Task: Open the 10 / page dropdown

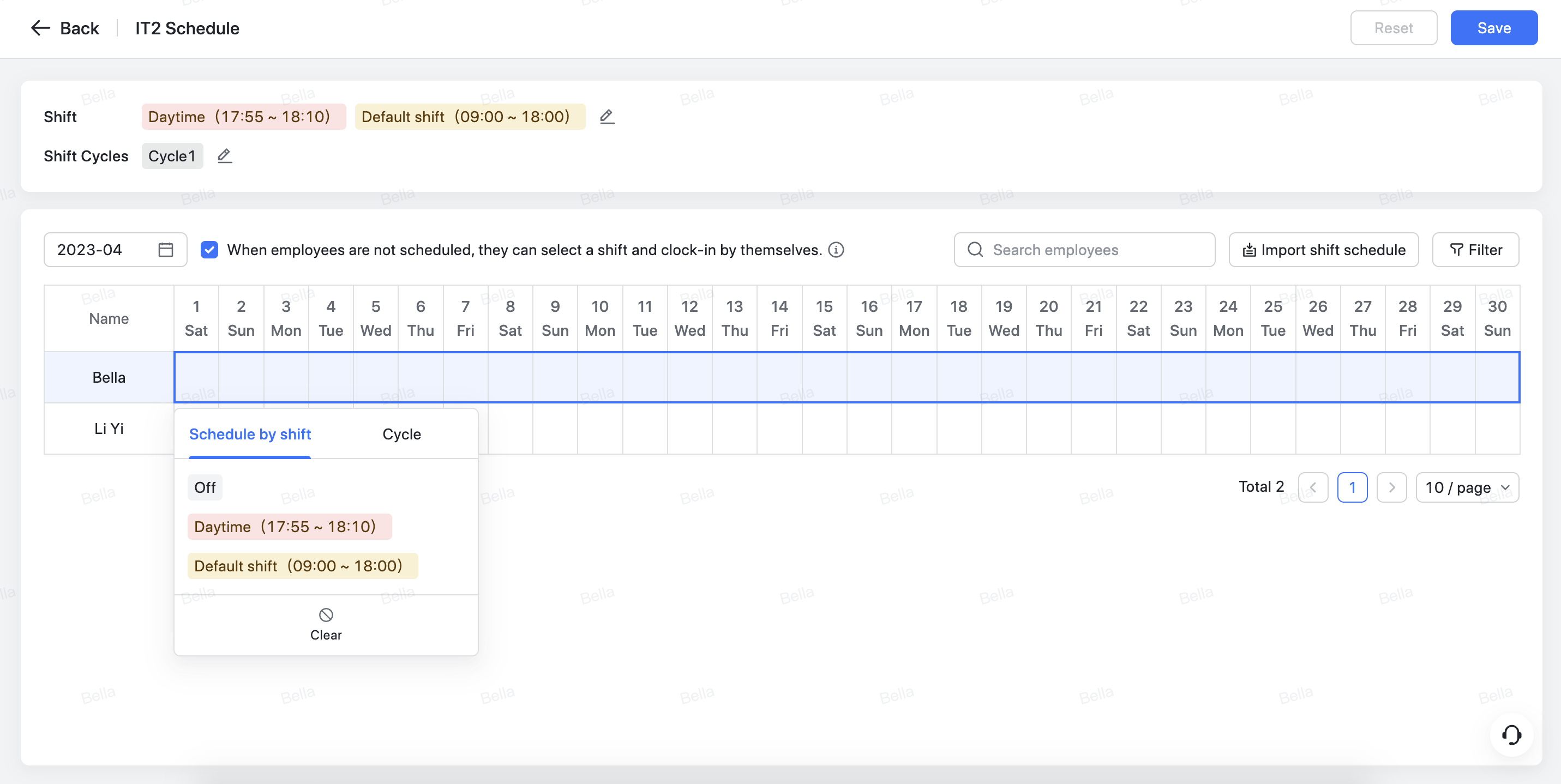Action: click(x=1467, y=487)
